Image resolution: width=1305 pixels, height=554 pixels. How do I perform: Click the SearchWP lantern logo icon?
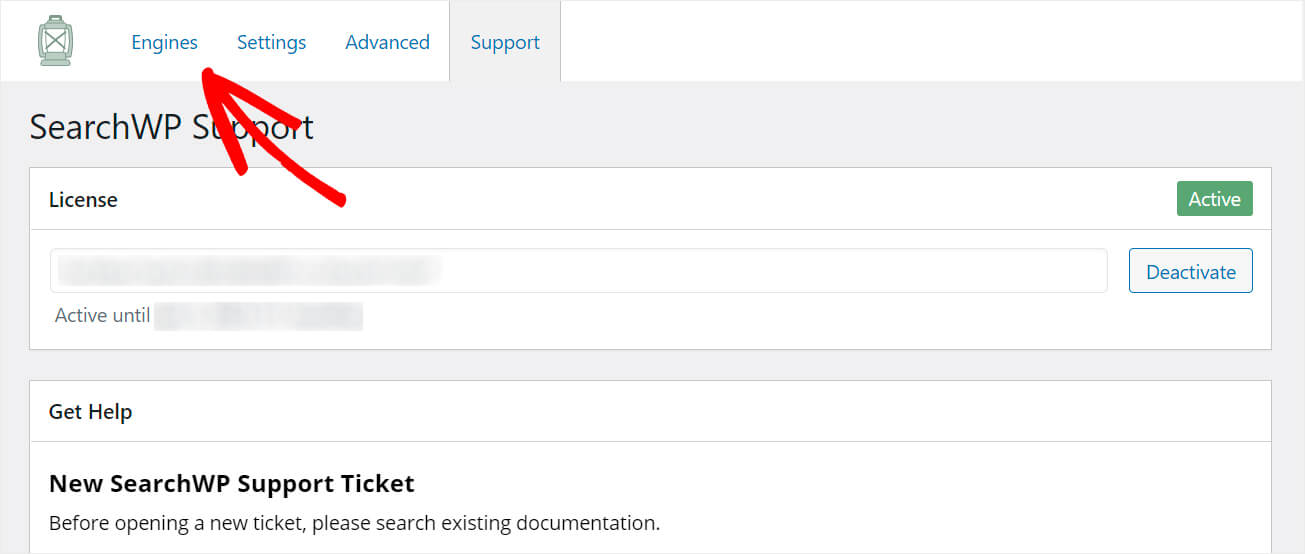[56, 41]
